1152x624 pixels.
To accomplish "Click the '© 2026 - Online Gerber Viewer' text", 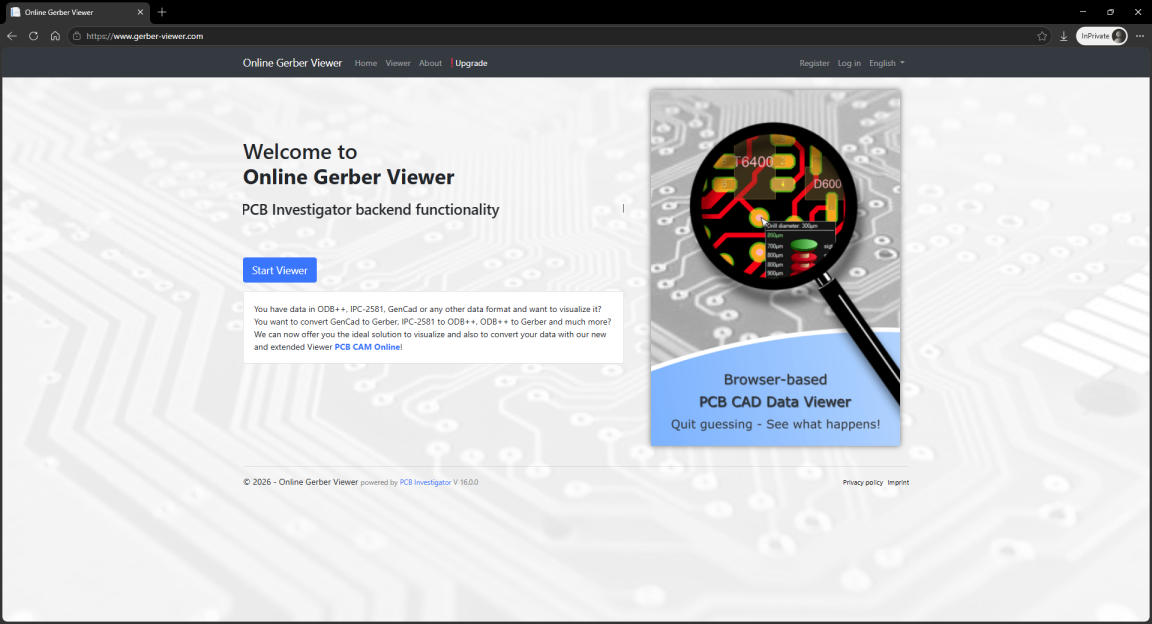I will point(300,482).
